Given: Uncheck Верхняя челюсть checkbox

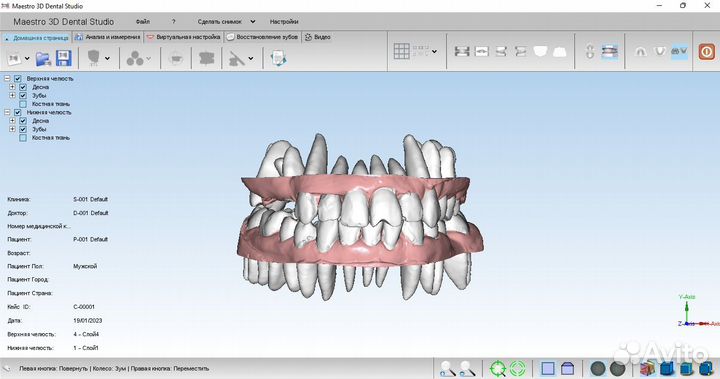Looking at the screenshot, I should tap(17, 79).
